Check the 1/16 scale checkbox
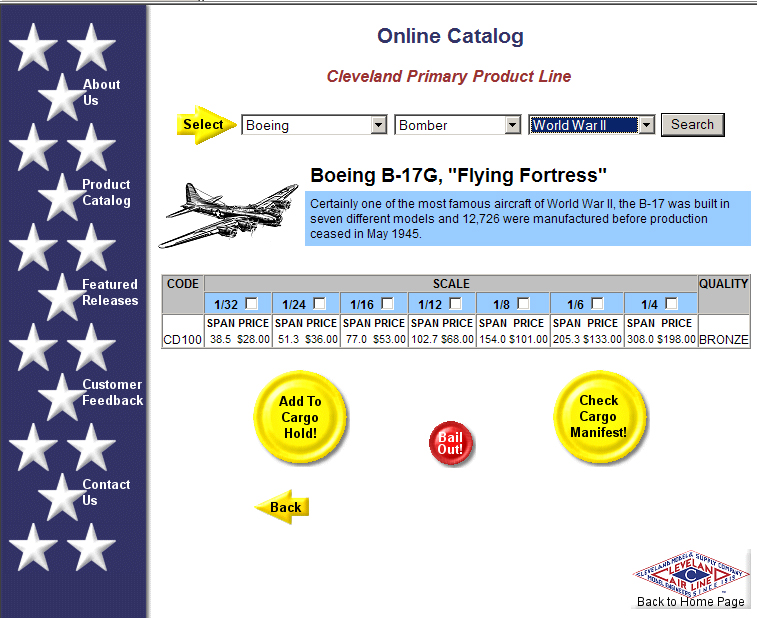This screenshot has height=618, width=757. 388,303
